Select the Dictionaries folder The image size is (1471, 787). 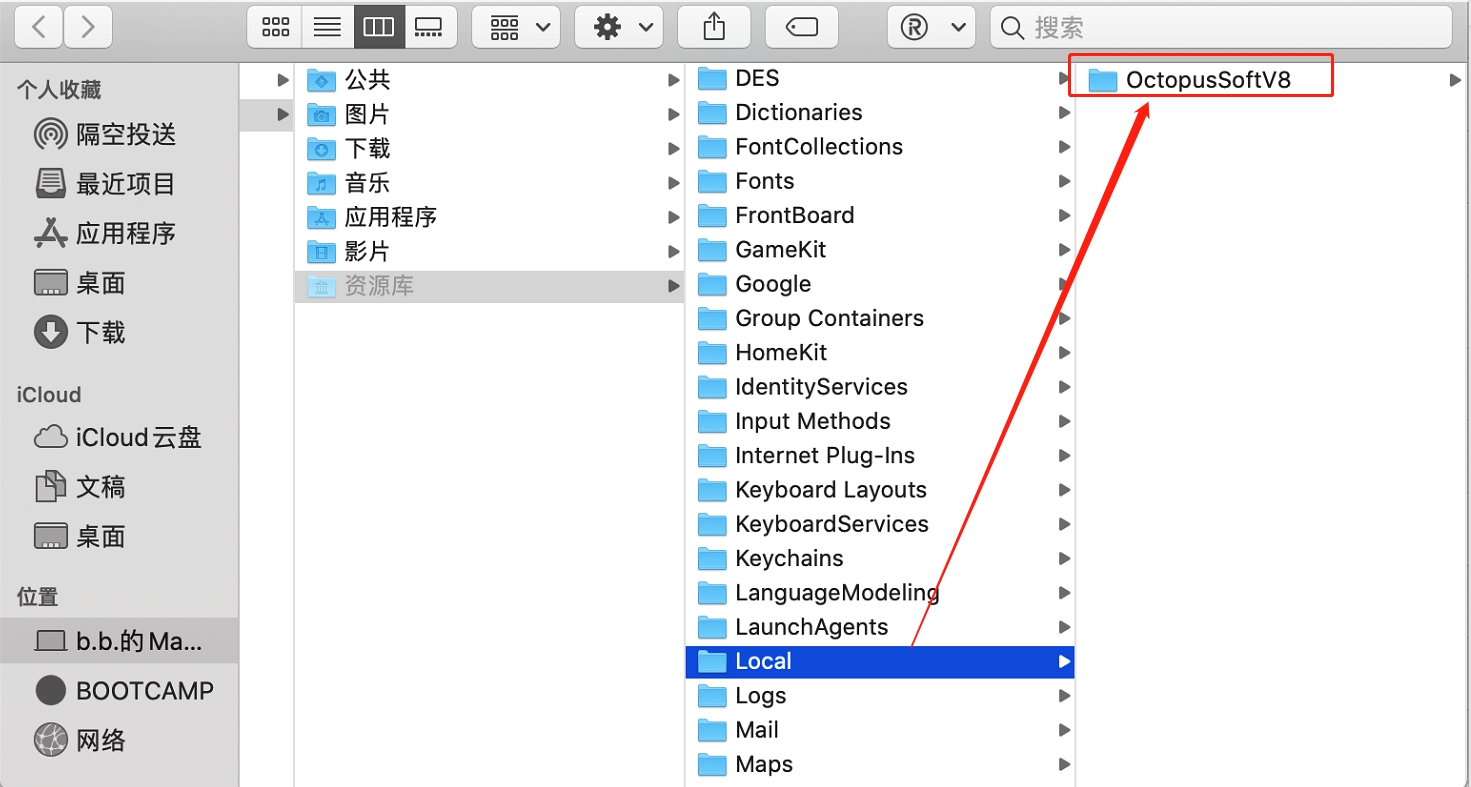point(880,112)
